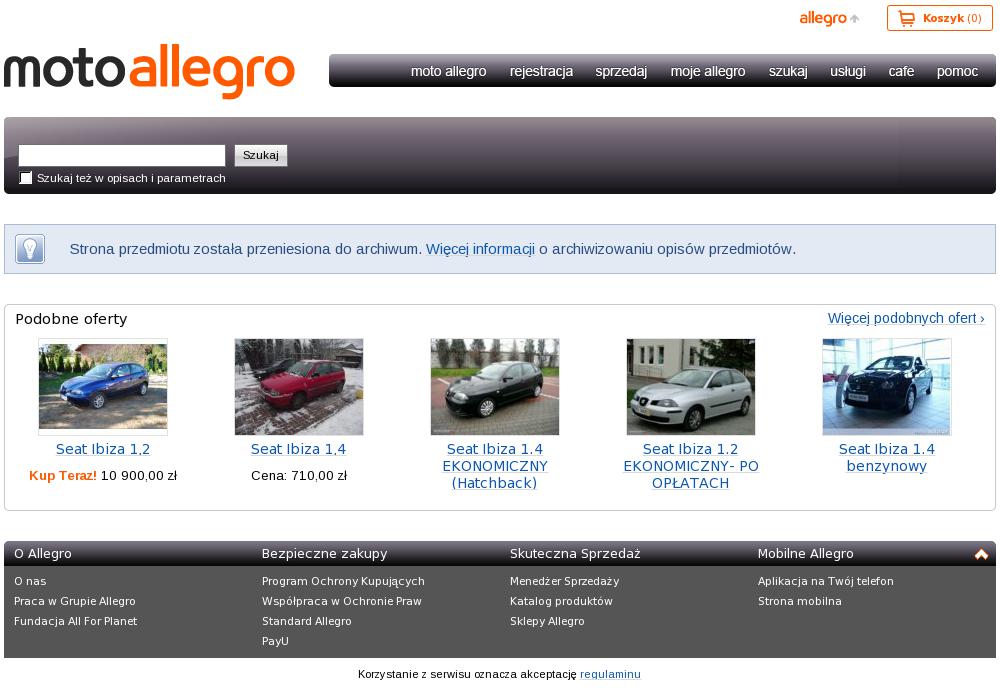
Task: Click the Skuteczna Sprzedaż footer heading
Action: pos(575,554)
